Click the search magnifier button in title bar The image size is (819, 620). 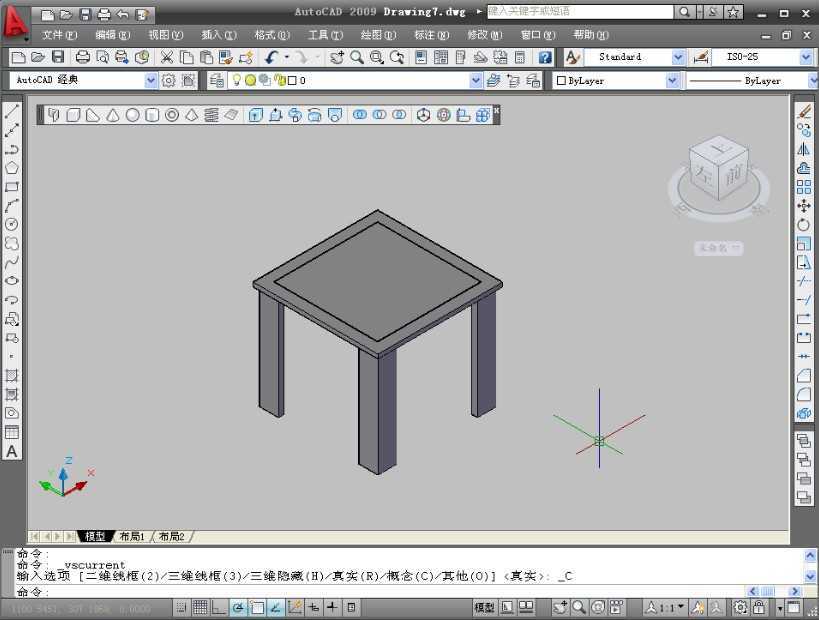[684, 12]
